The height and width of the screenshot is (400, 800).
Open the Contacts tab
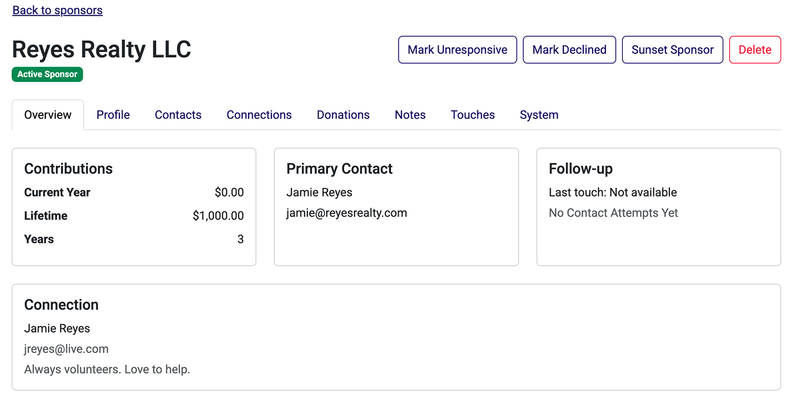click(x=178, y=115)
